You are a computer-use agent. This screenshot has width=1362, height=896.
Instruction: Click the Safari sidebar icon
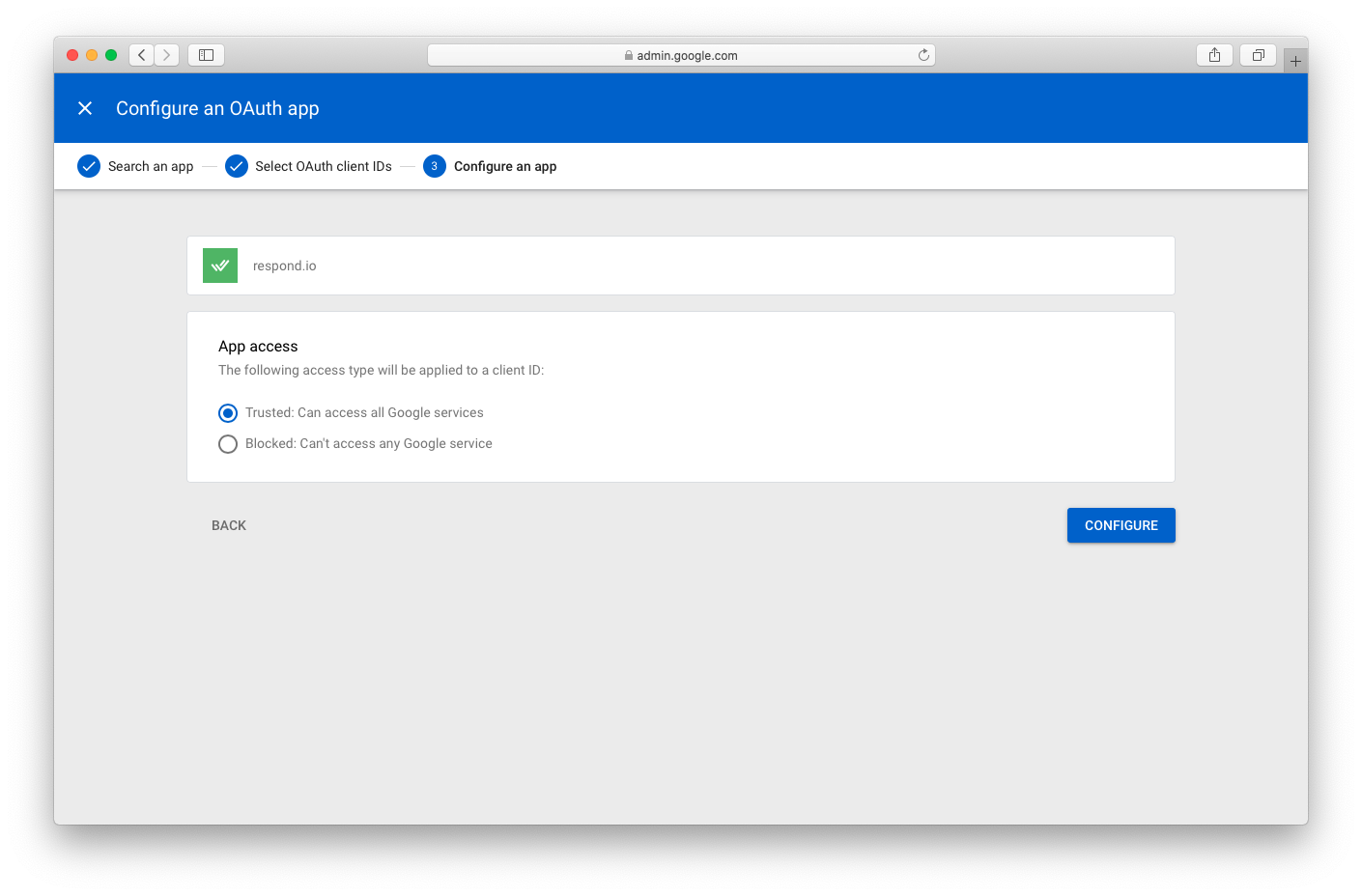pos(206,55)
